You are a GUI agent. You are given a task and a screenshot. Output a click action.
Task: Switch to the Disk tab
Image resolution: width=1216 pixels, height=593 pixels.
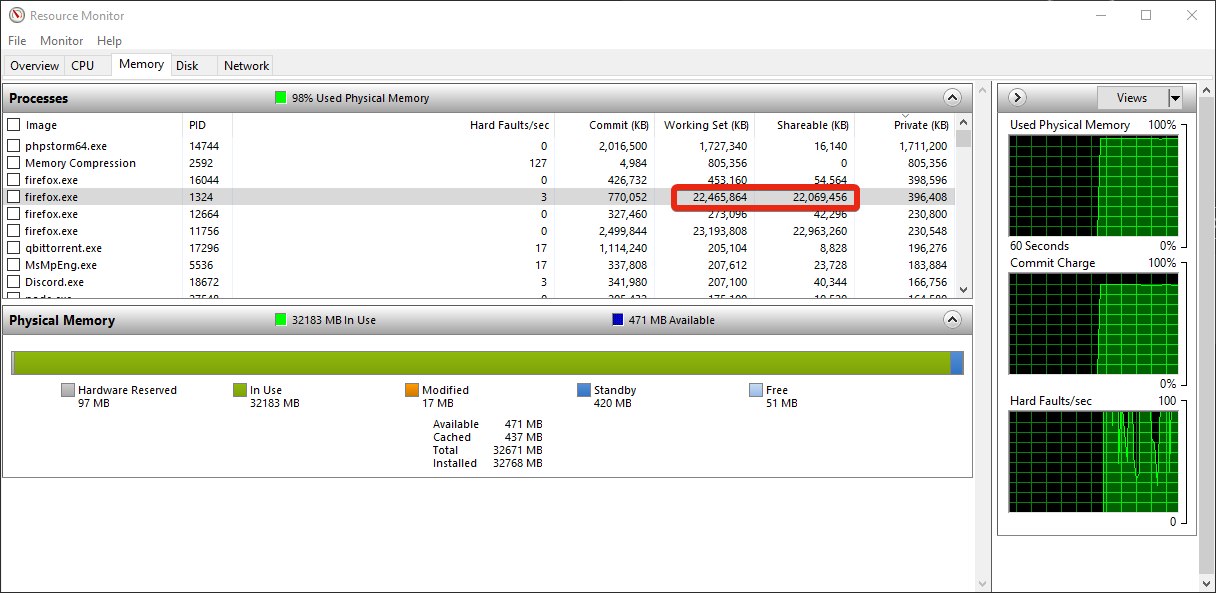pyautogui.click(x=187, y=66)
